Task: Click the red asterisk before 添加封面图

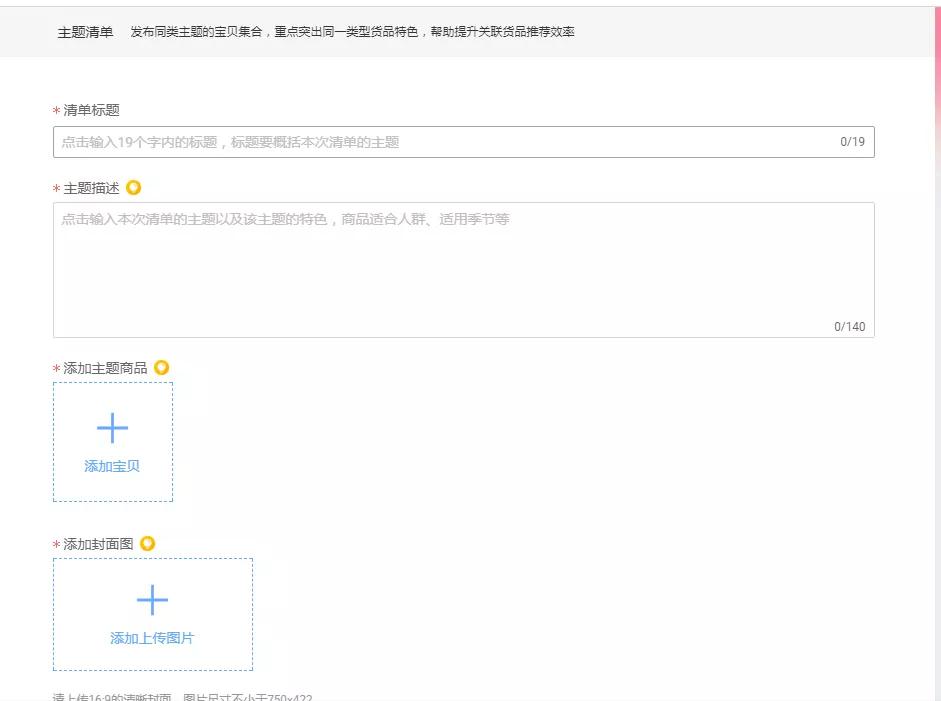Action: [55, 544]
